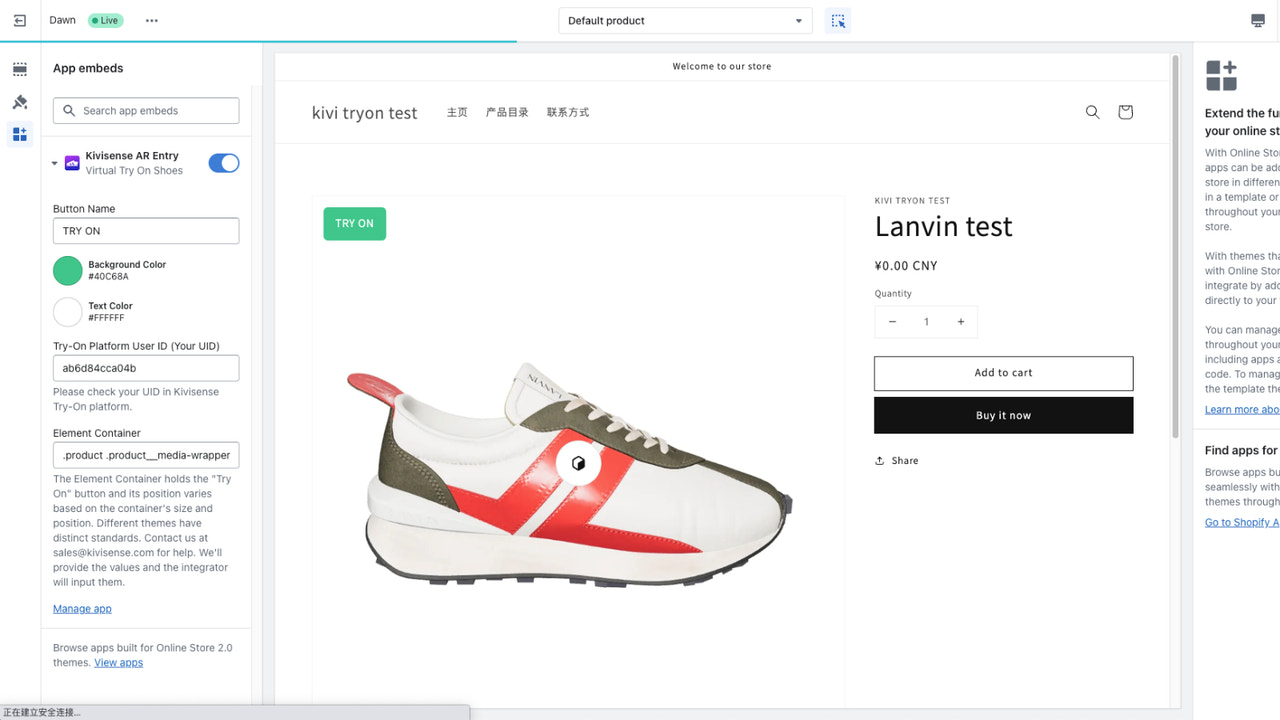Click the kivi tryon test store logo
This screenshot has height=720, width=1280.
coord(364,113)
